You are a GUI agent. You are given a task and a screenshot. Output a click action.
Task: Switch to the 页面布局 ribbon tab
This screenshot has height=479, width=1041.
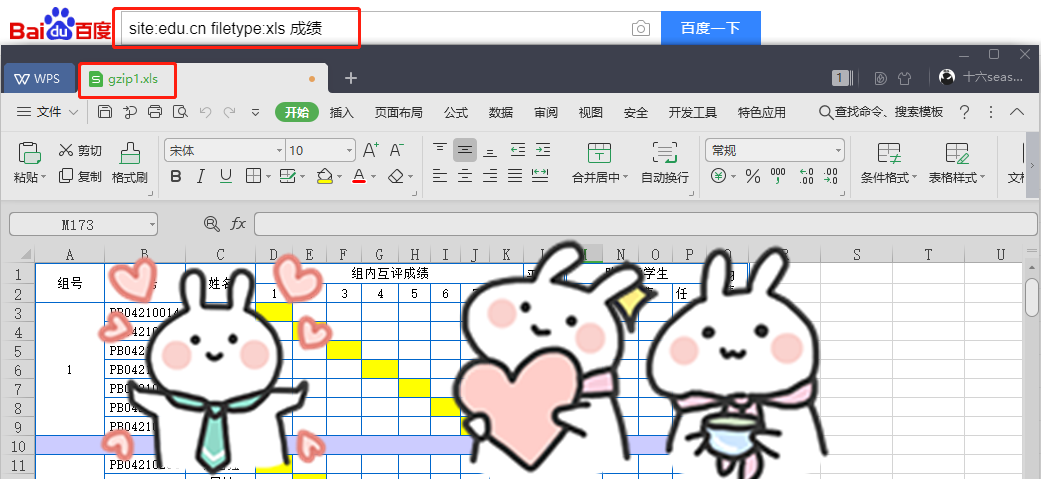(398, 112)
